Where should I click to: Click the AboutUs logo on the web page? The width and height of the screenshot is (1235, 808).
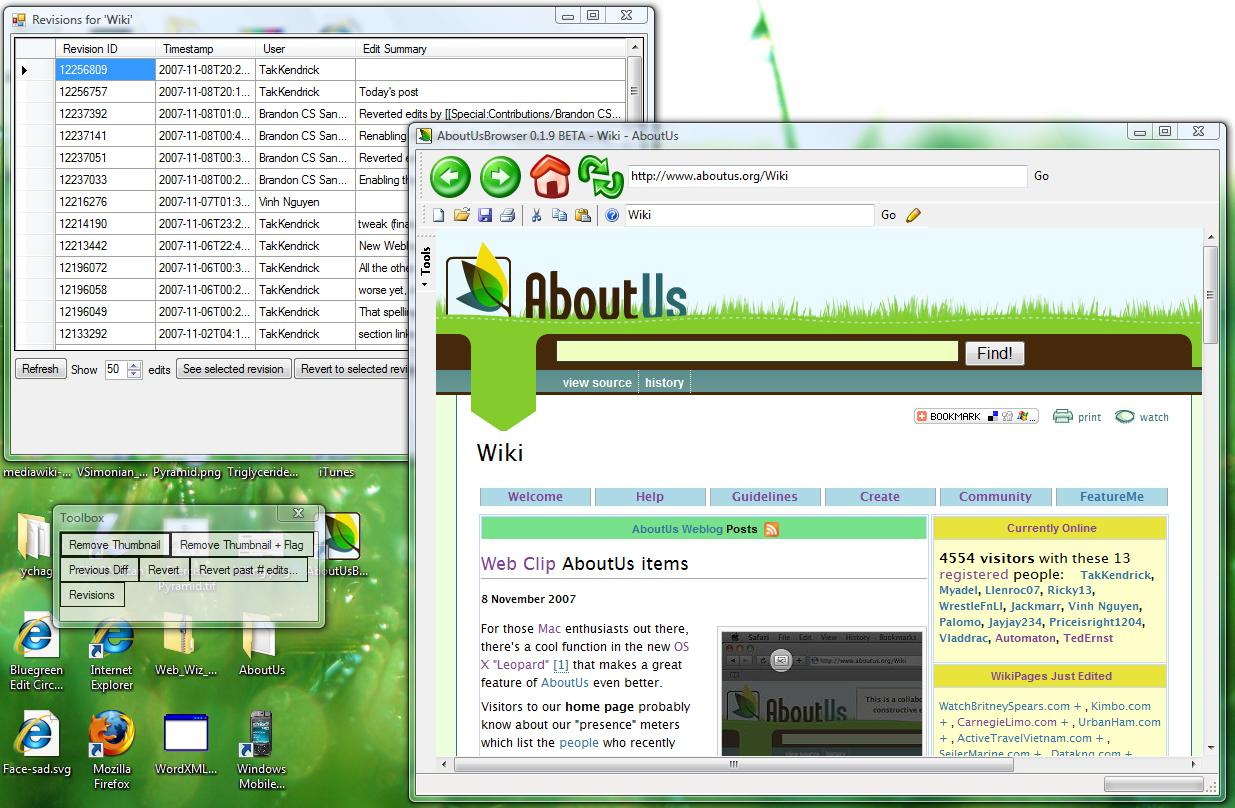566,283
